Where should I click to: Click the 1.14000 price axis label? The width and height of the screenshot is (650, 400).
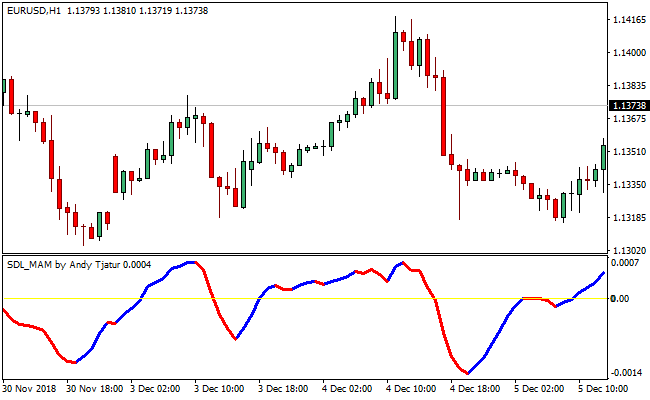(629, 53)
